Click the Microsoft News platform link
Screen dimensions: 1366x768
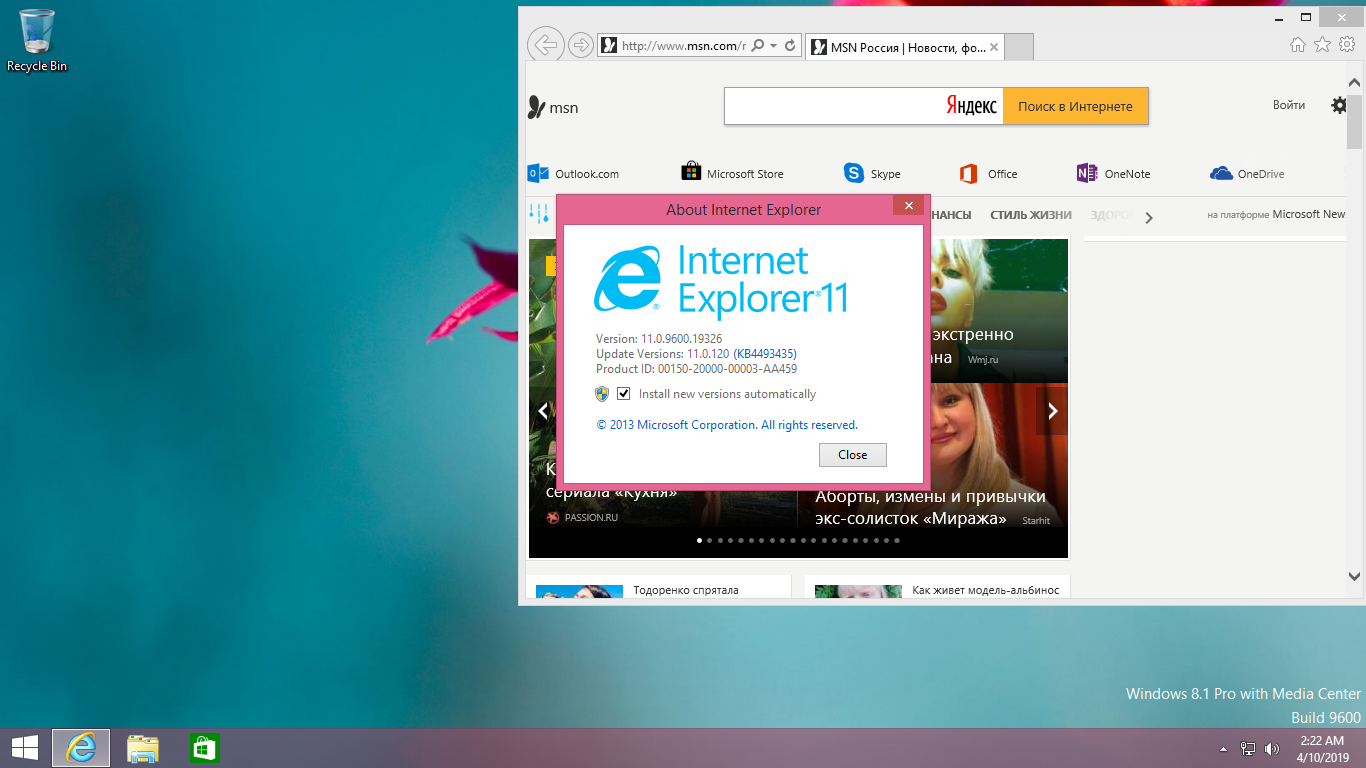pyautogui.click(x=1276, y=214)
